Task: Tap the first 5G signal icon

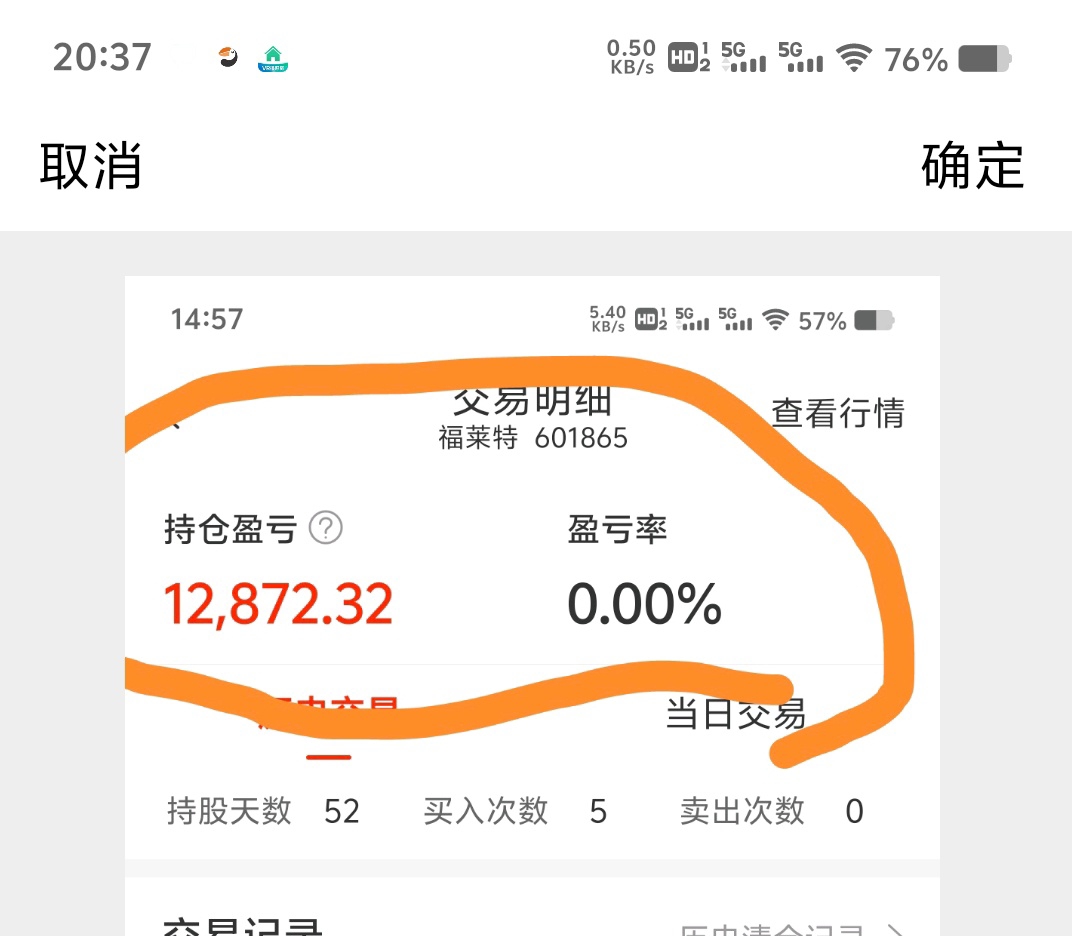Action: click(x=744, y=57)
